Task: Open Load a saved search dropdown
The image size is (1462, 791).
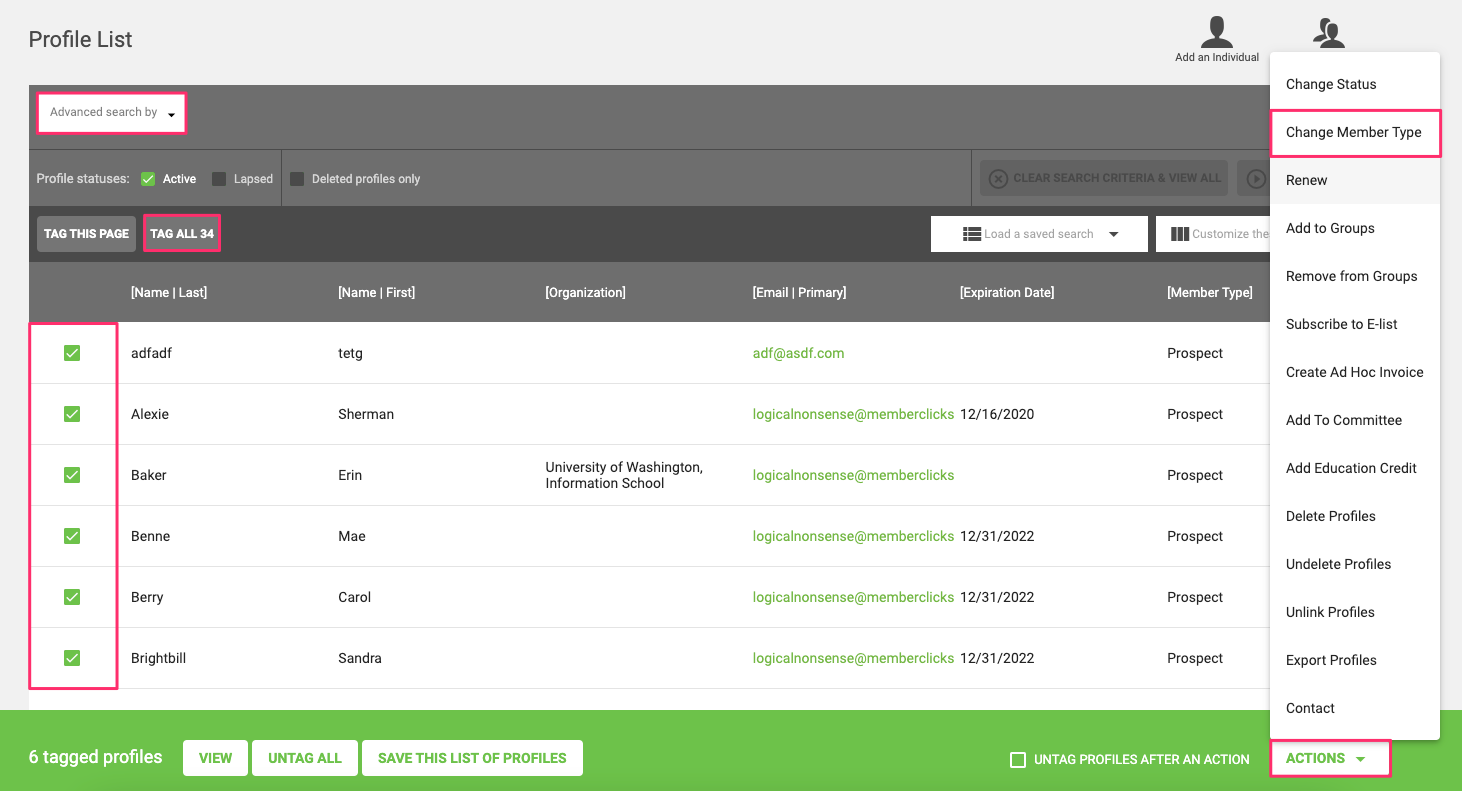Action: (x=1039, y=234)
